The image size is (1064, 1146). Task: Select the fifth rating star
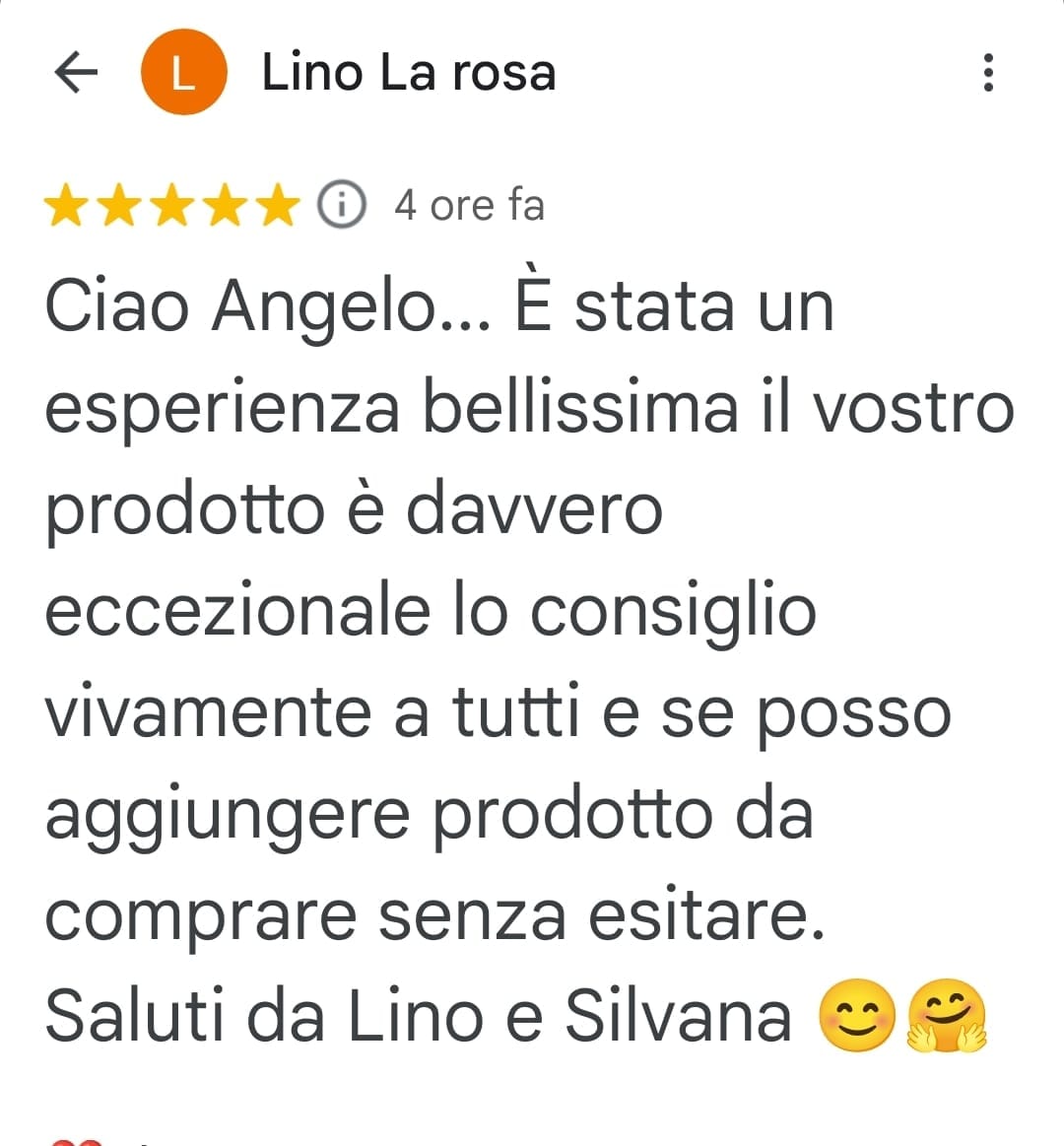point(279,205)
